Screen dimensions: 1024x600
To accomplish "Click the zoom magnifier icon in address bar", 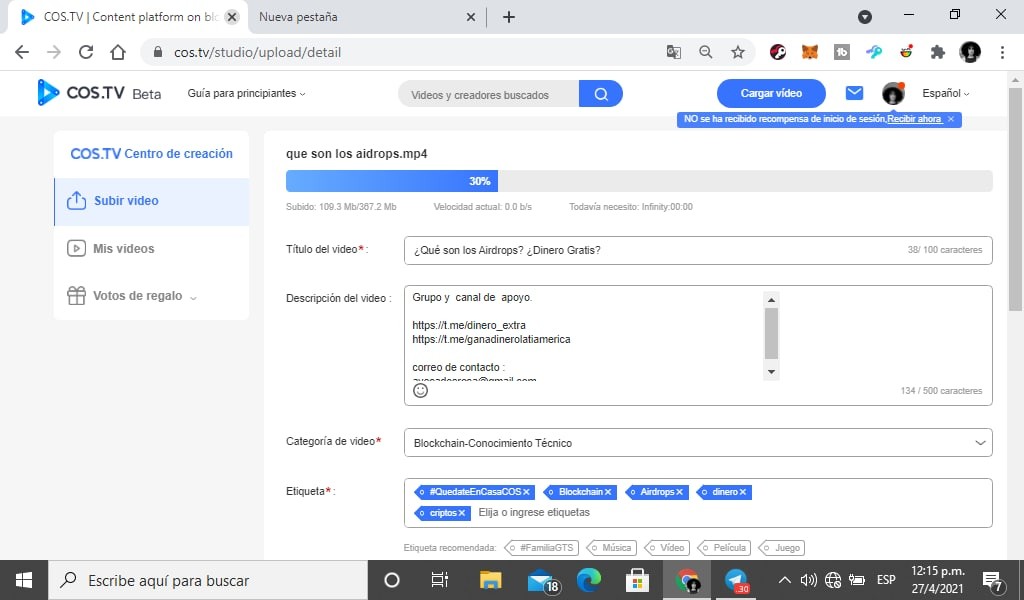I will [x=706, y=52].
